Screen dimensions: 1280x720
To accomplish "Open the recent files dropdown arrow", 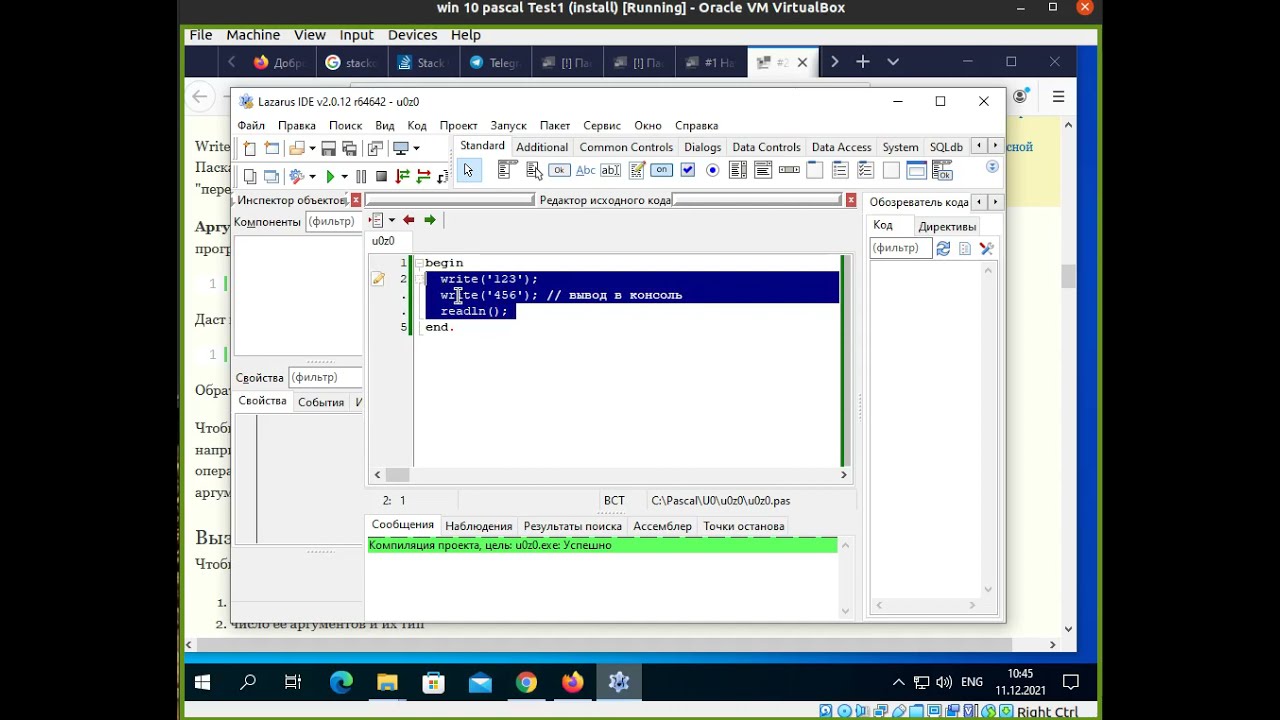I will pyautogui.click(x=312, y=148).
